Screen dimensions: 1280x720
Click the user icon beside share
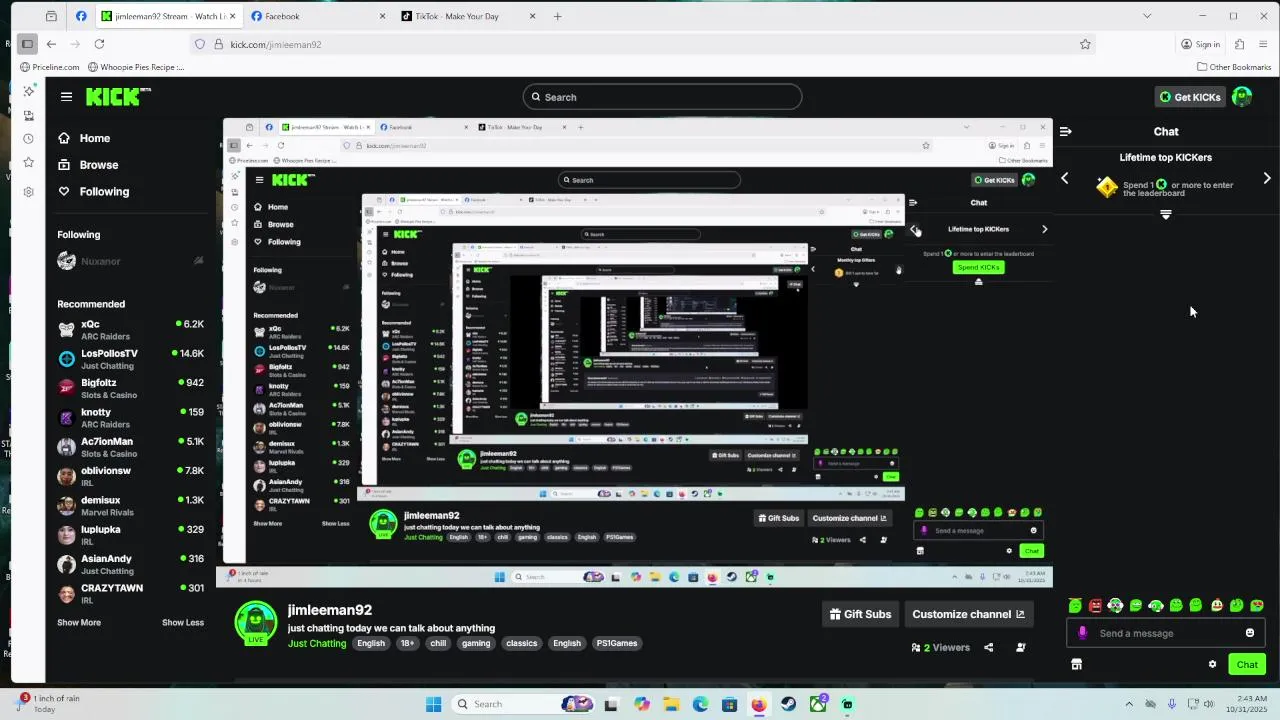(x=1020, y=647)
